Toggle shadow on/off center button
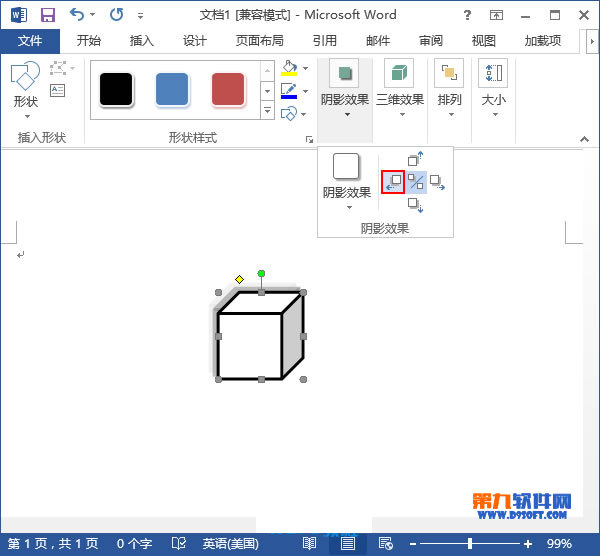 (416, 182)
